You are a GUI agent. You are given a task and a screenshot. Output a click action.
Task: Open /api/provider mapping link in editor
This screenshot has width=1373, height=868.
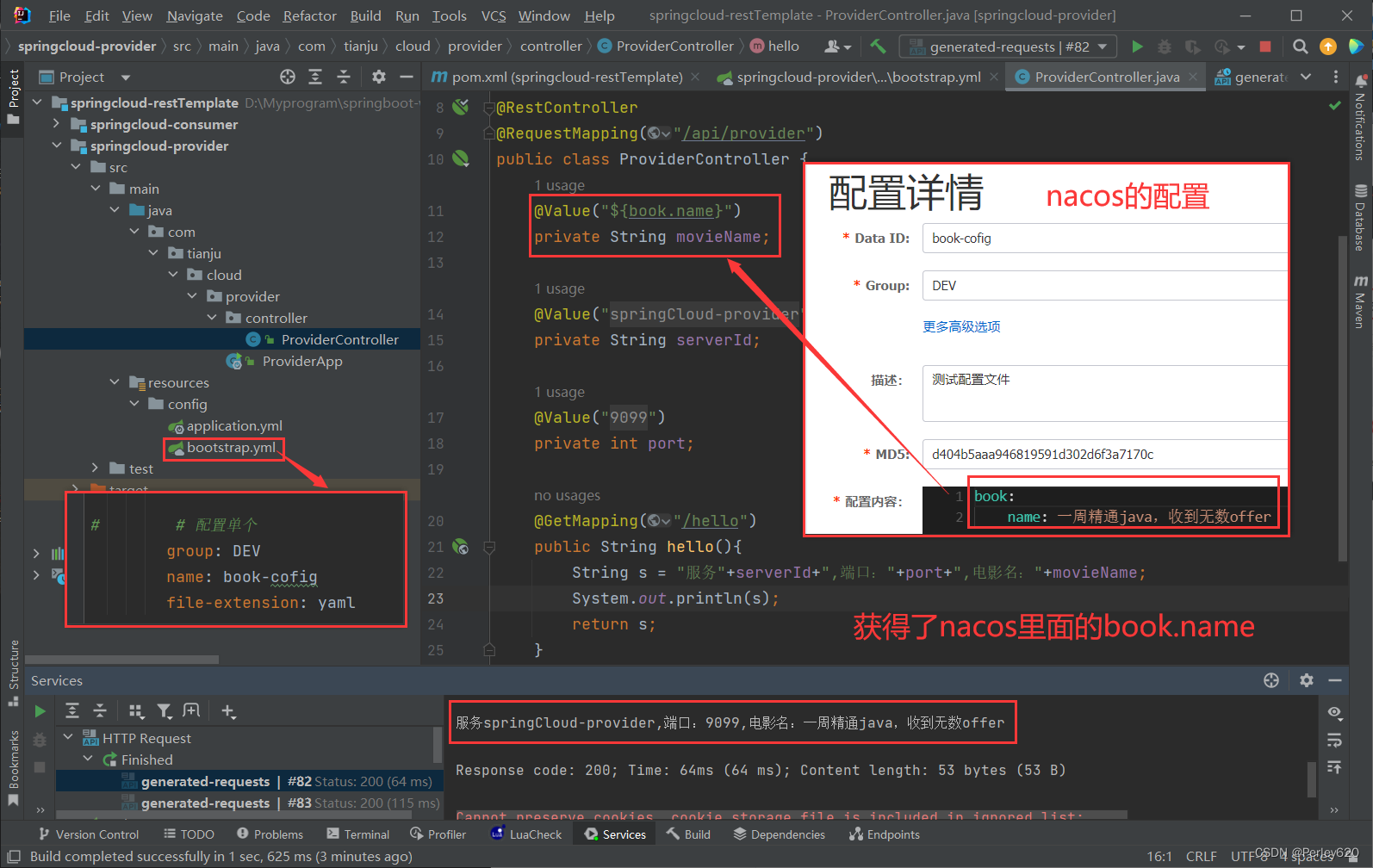point(743,133)
